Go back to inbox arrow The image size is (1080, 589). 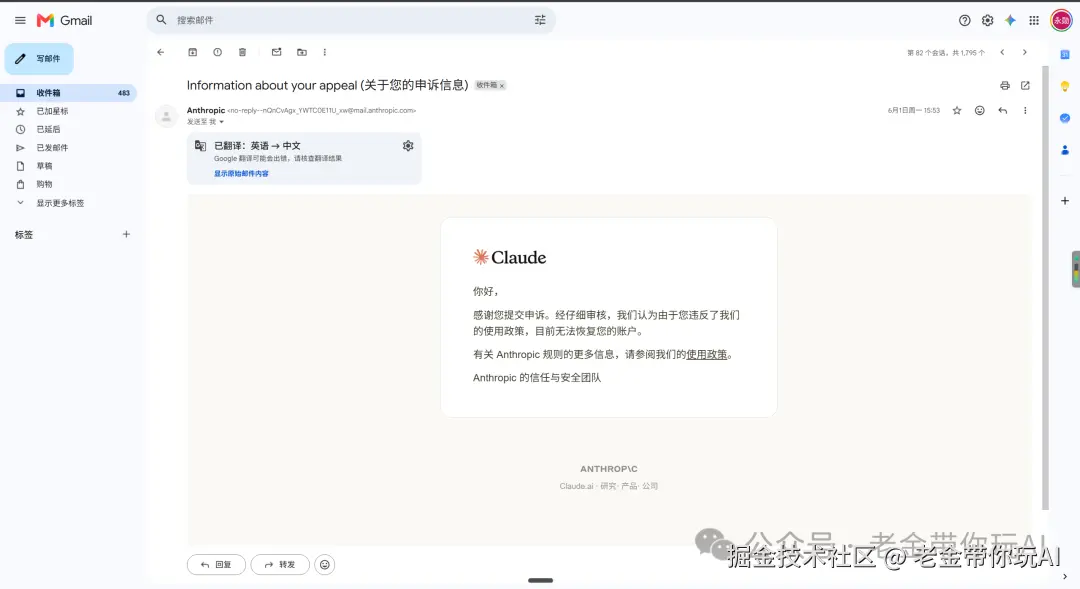tap(160, 52)
